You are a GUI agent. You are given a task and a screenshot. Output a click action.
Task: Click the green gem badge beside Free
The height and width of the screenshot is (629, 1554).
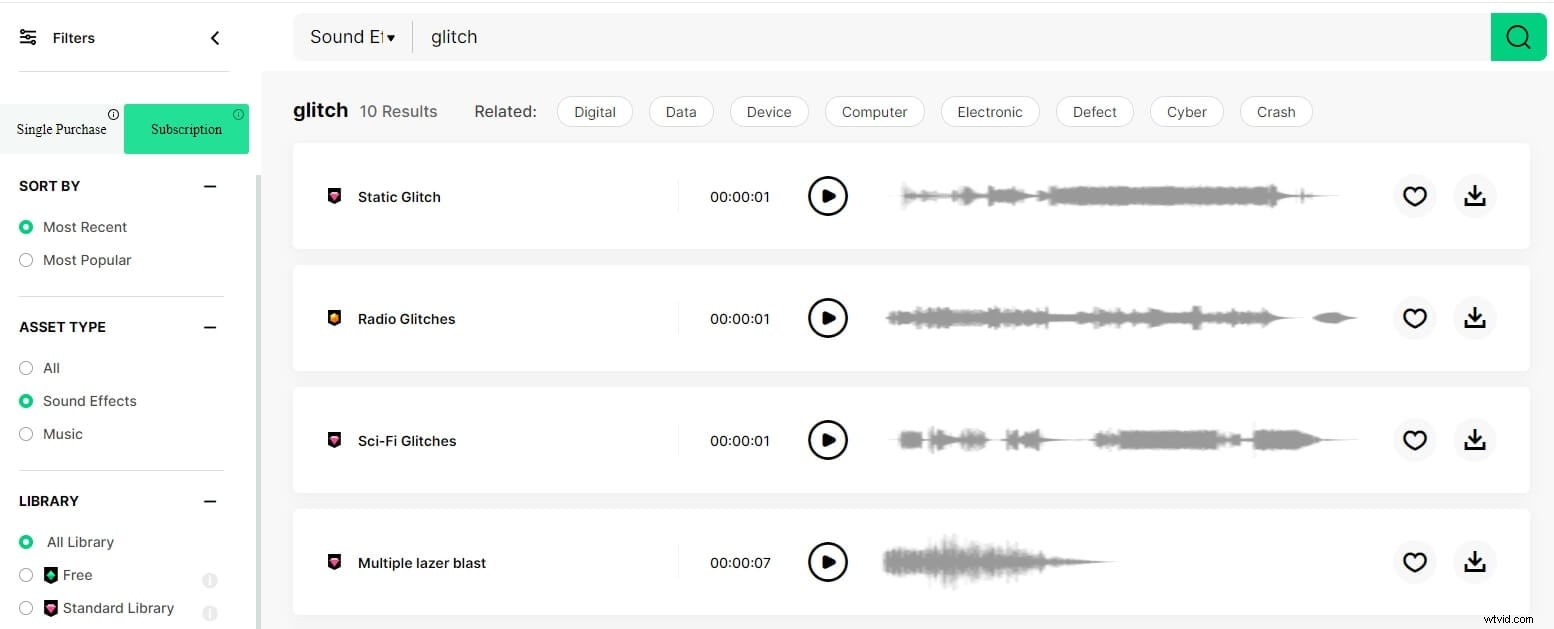tap(51, 575)
